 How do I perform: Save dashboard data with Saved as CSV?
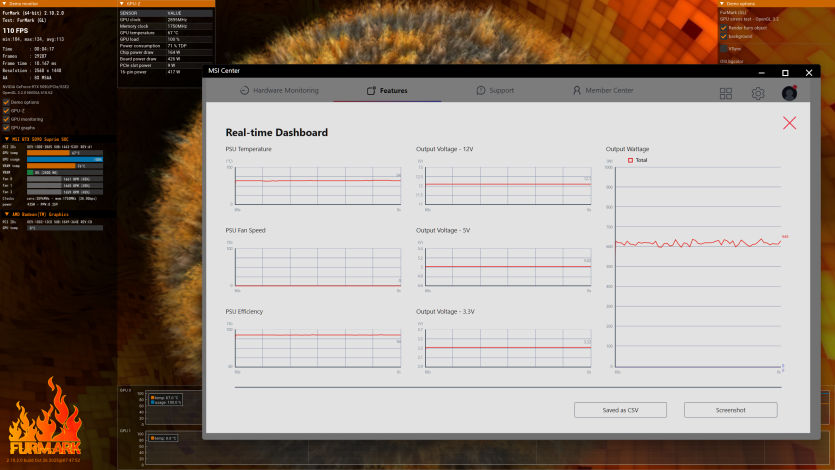pos(620,410)
